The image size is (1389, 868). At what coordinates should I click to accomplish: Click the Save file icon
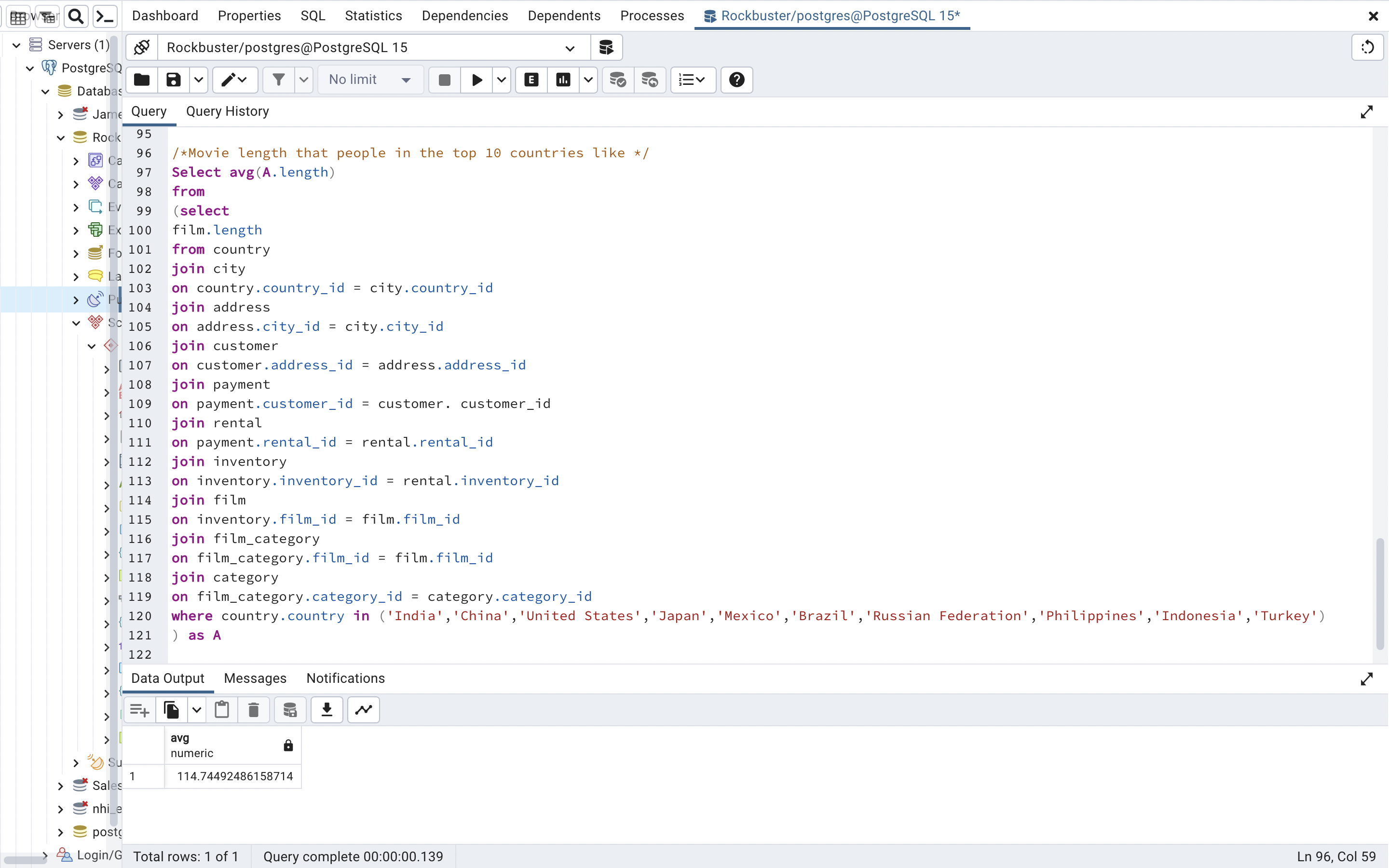pyautogui.click(x=173, y=80)
